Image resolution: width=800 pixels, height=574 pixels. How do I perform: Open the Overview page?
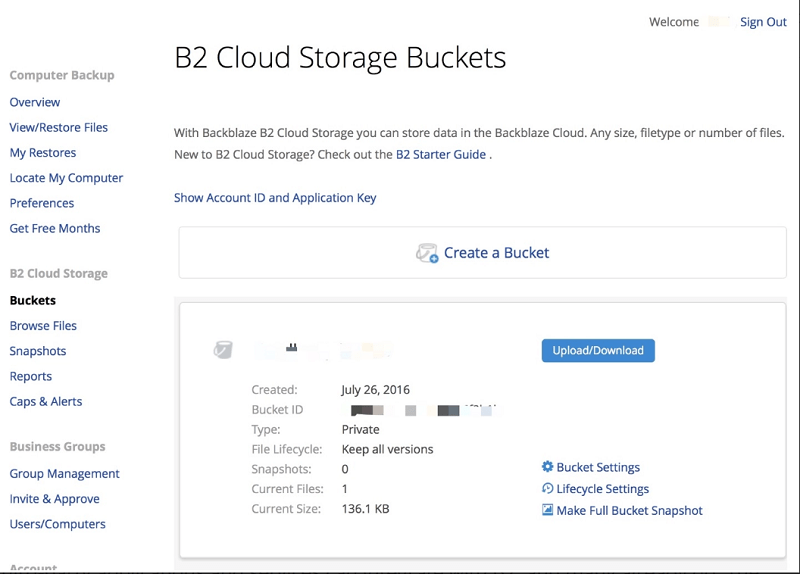pos(35,102)
